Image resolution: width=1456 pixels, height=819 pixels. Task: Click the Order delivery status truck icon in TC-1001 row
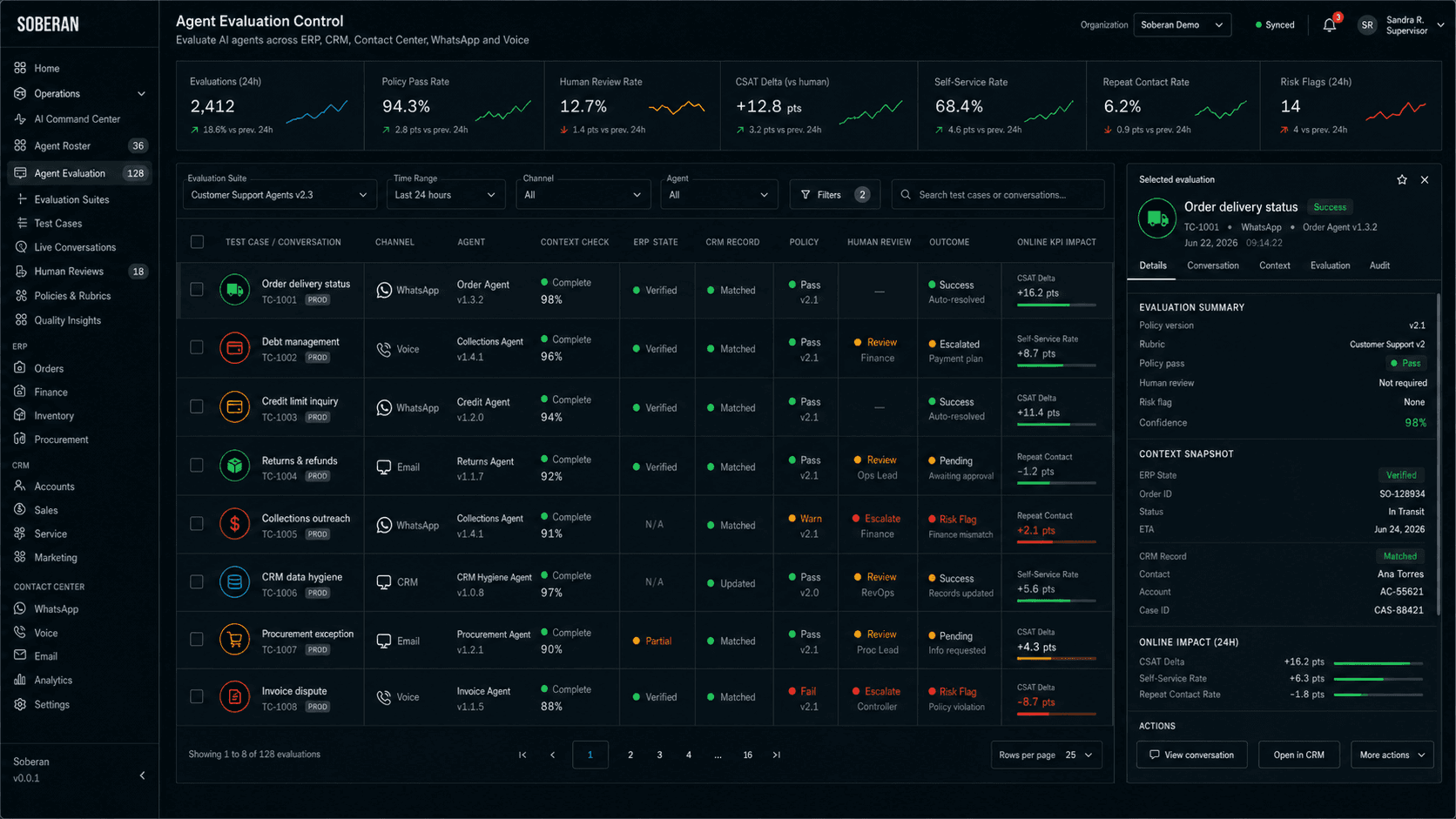tap(234, 290)
